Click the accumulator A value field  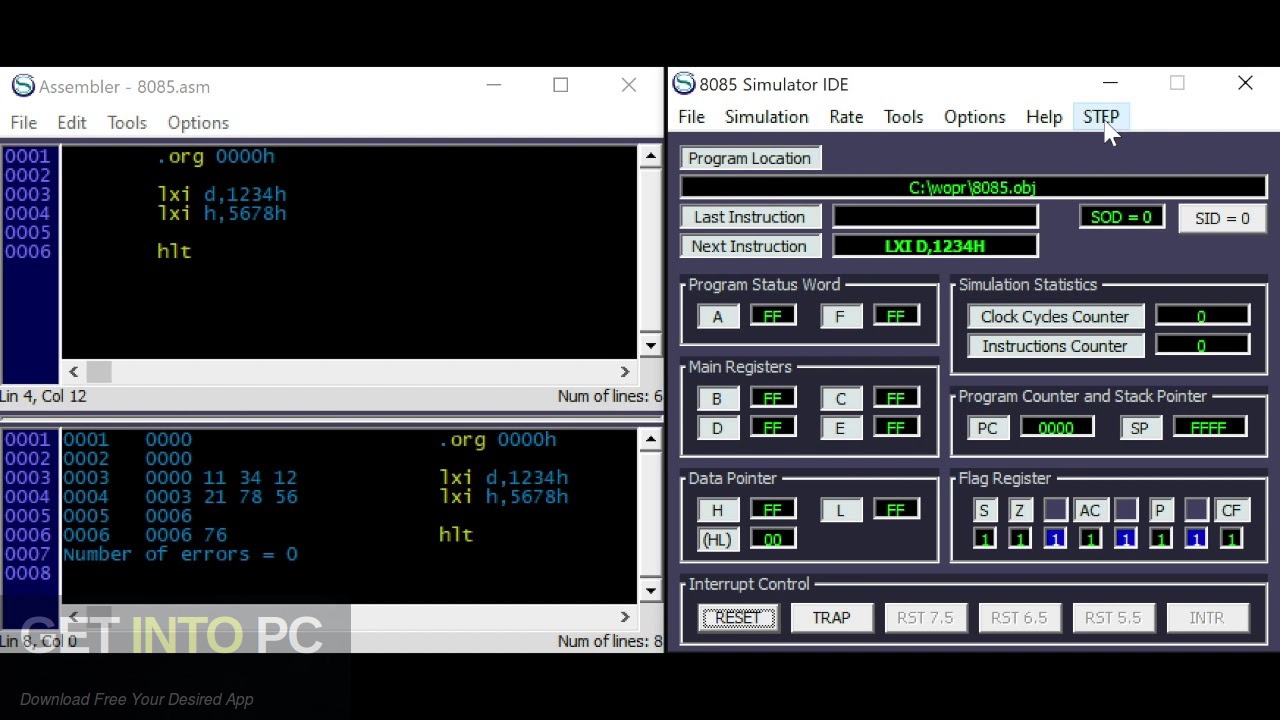tap(773, 316)
